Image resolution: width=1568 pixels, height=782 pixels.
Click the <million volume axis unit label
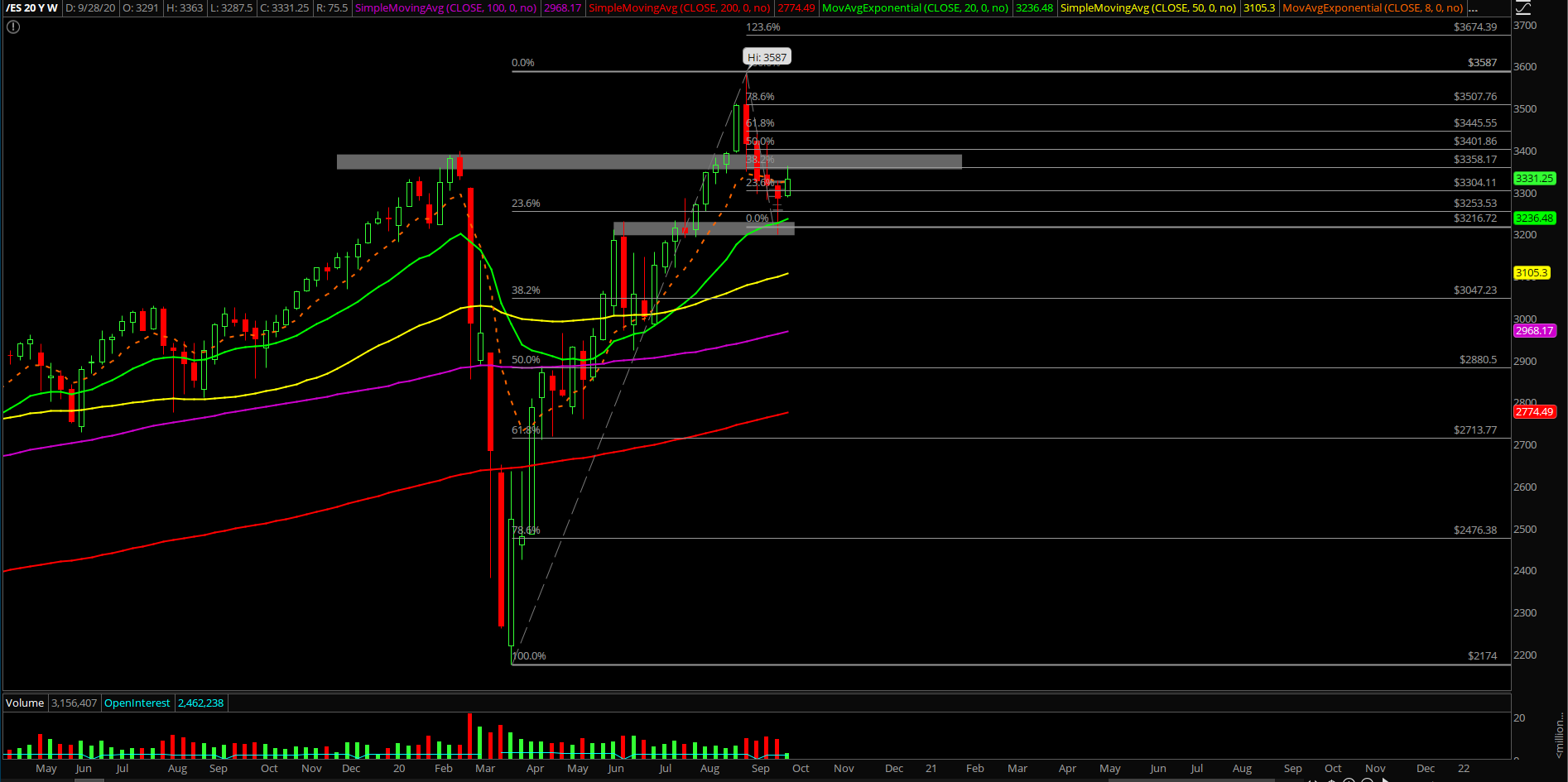[x=1560, y=736]
